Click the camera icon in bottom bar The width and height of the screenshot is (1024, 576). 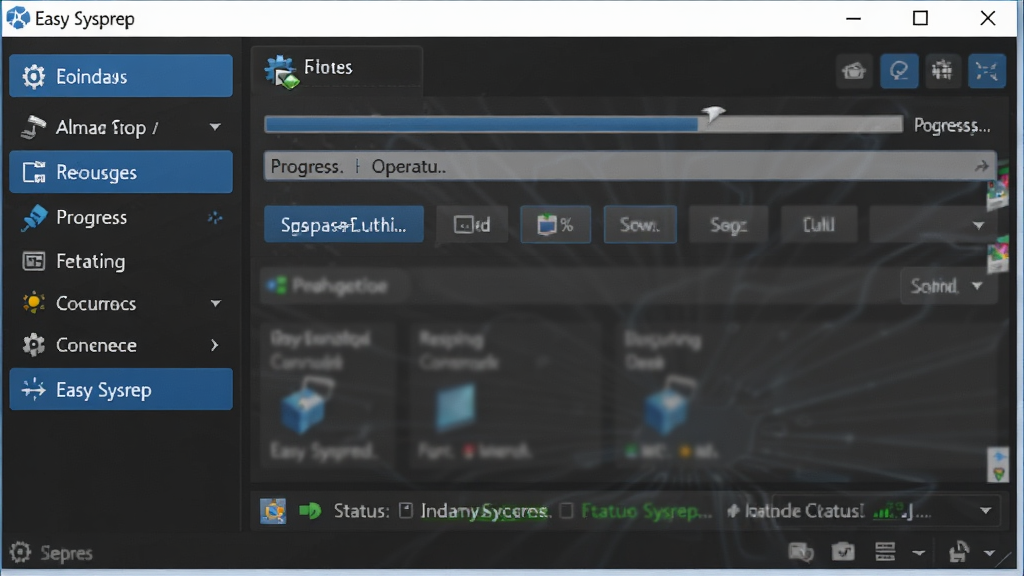point(843,552)
